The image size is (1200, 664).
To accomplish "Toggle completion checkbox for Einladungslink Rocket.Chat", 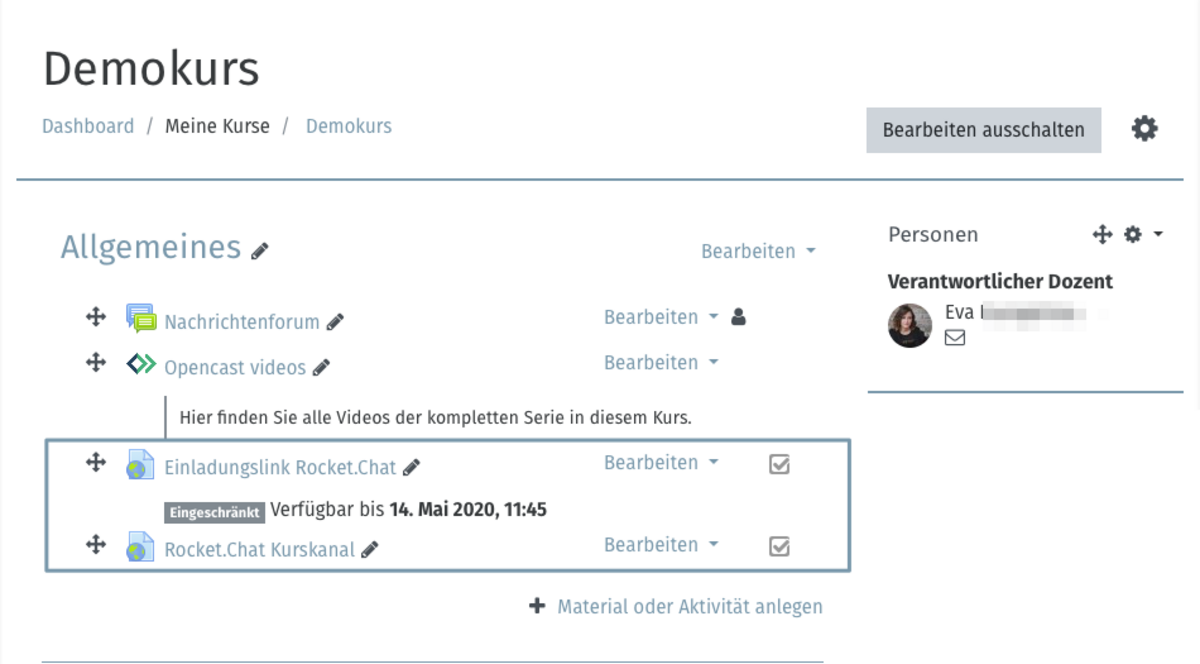I will point(779,464).
